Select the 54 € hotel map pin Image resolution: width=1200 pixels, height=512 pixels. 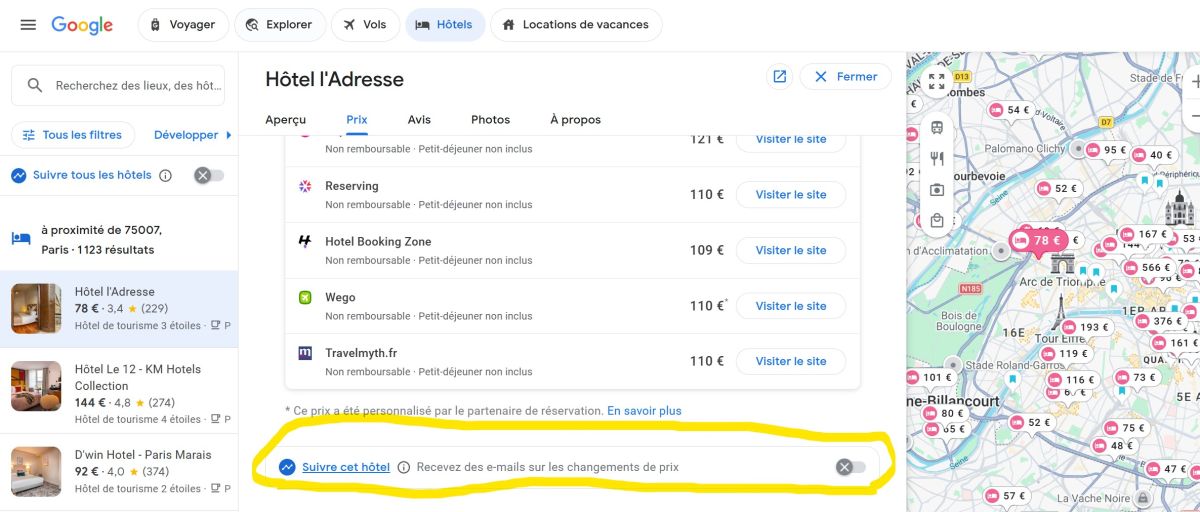point(1010,110)
